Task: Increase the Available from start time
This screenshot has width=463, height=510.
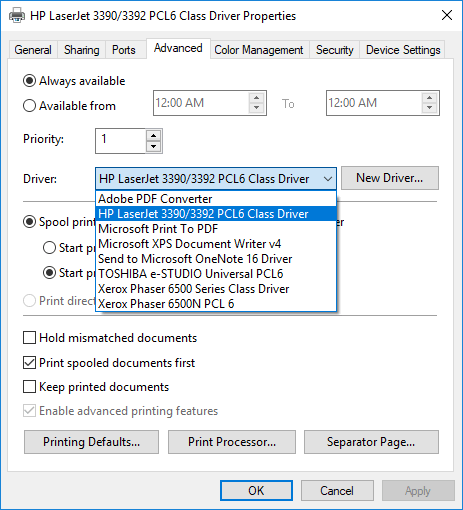Action: coord(257,98)
